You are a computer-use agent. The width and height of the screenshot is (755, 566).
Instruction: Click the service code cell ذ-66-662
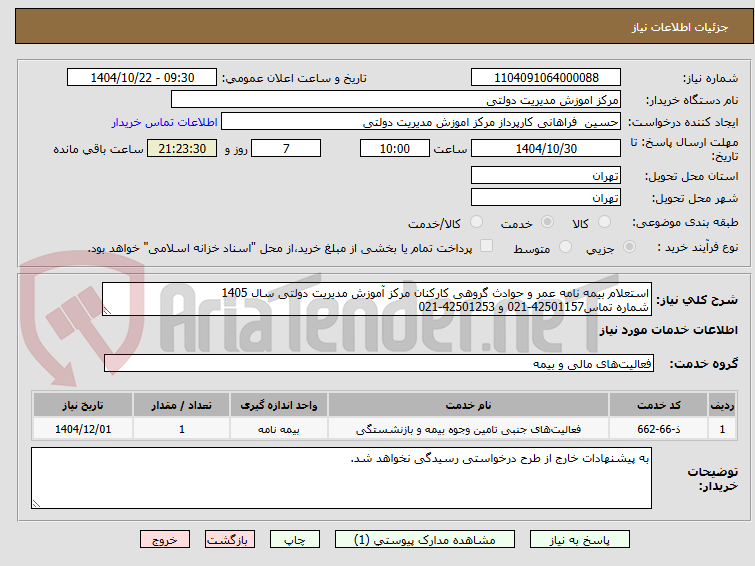659,429
